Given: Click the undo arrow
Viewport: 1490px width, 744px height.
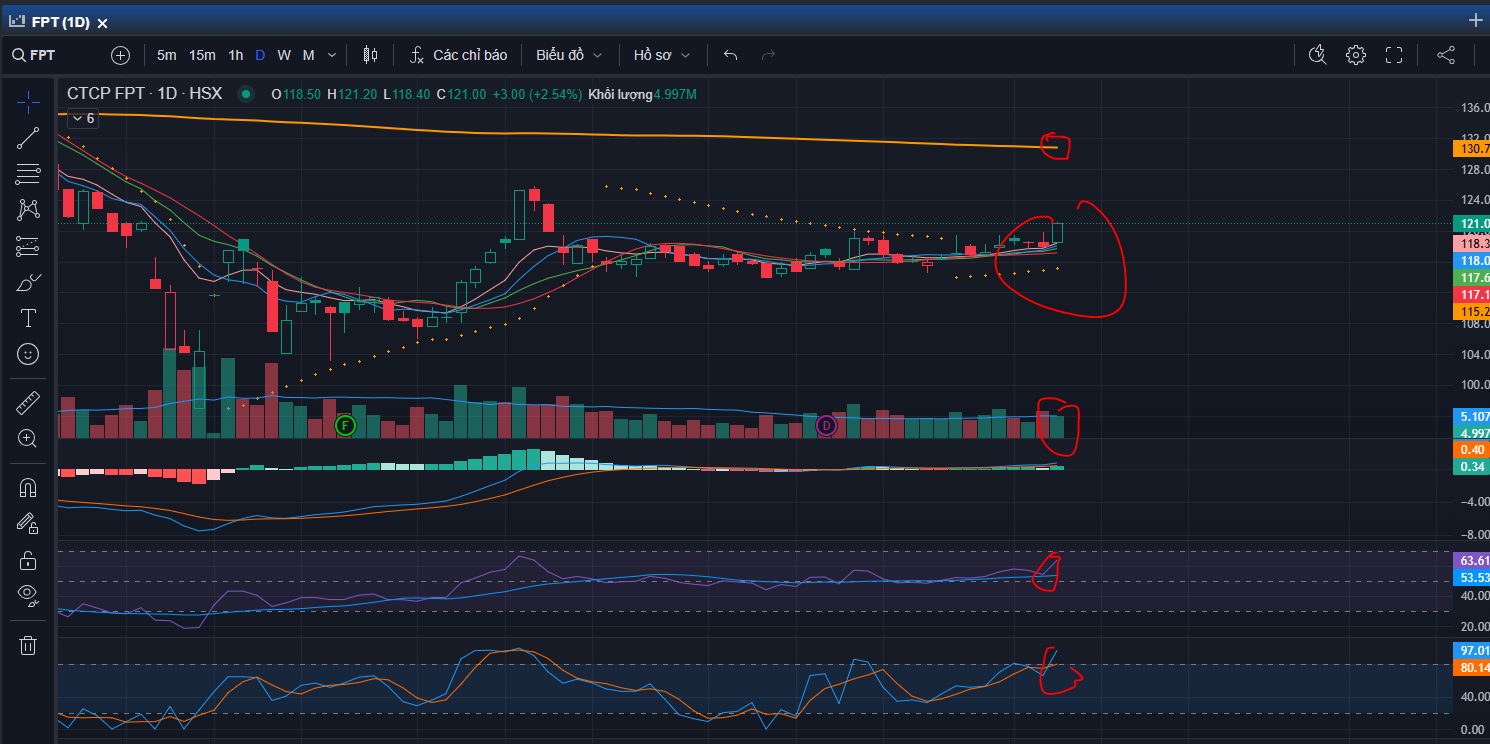Looking at the screenshot, I should pyautogui.click(x=731, y=55).
